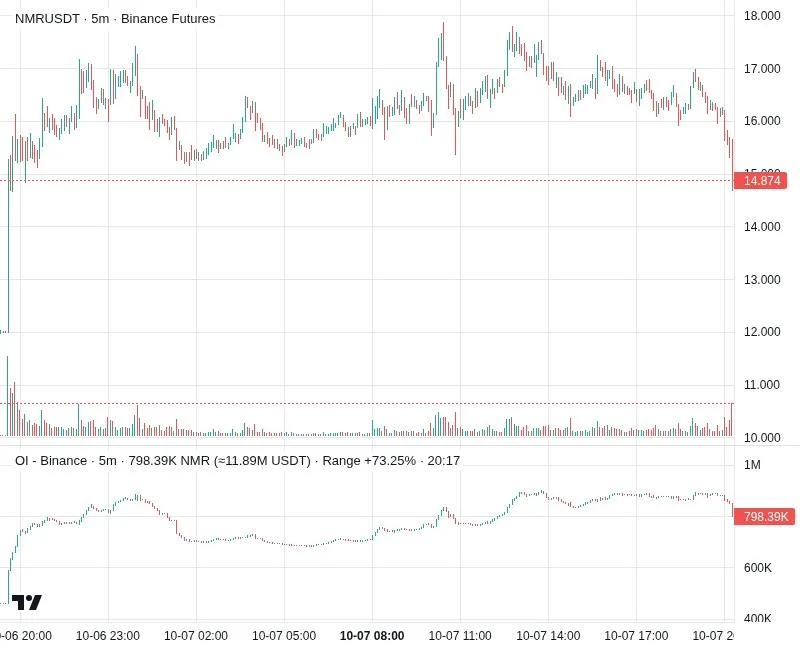Click the 12.000 price axis label
Screen dimensions: 800x650
(762, 332)
